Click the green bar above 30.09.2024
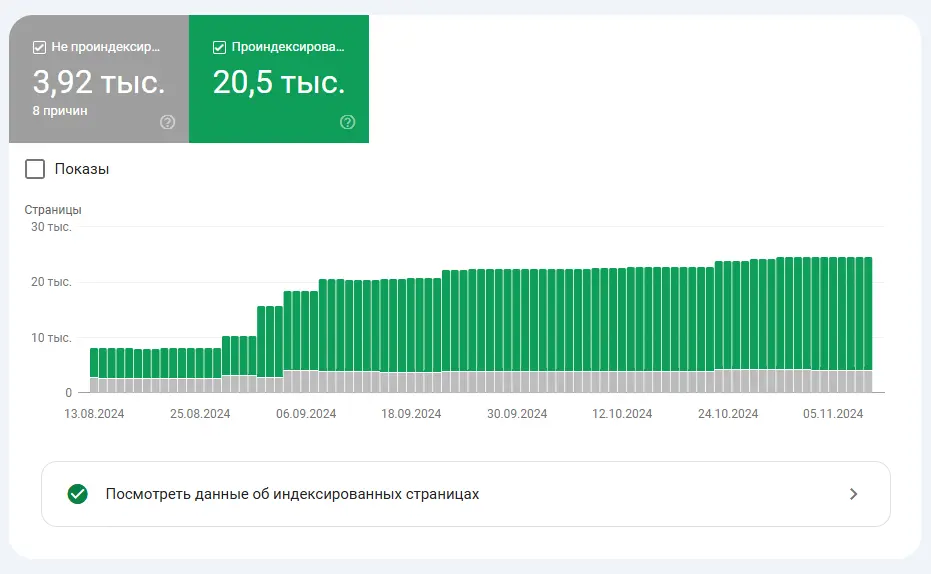 click(x=517, y=321)
